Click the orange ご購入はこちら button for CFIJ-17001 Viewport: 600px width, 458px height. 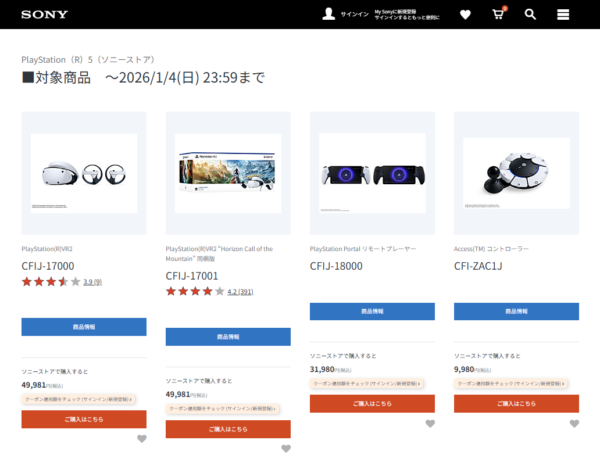228,429
